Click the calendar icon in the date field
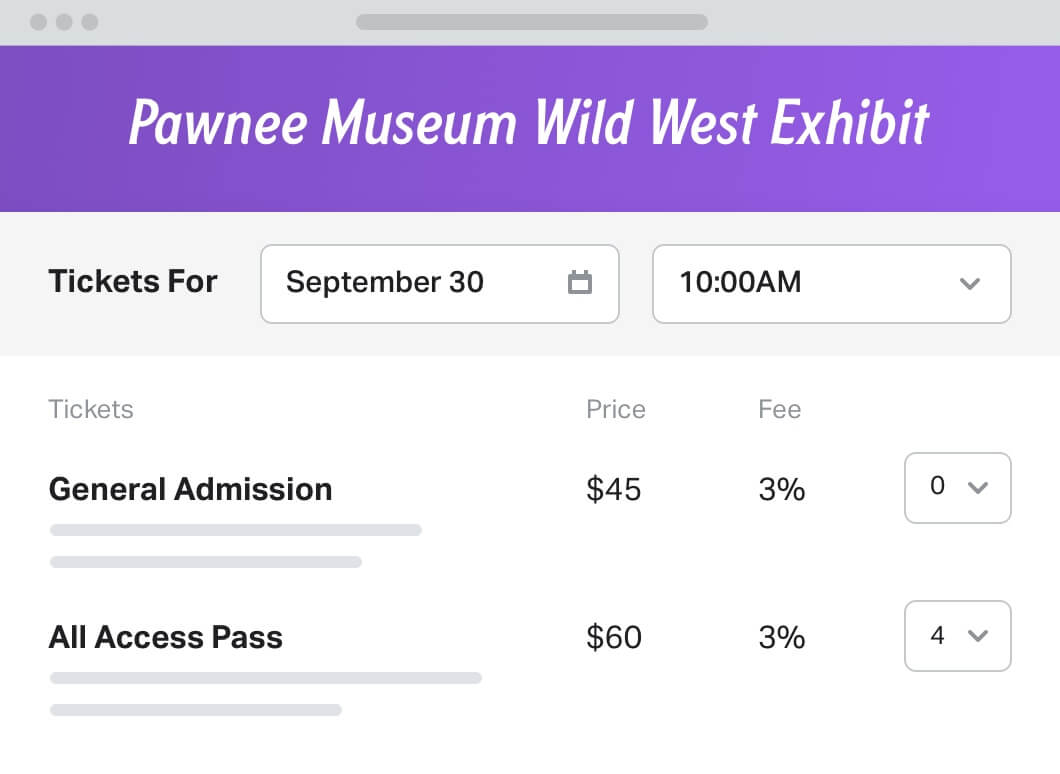 (580, 283)
